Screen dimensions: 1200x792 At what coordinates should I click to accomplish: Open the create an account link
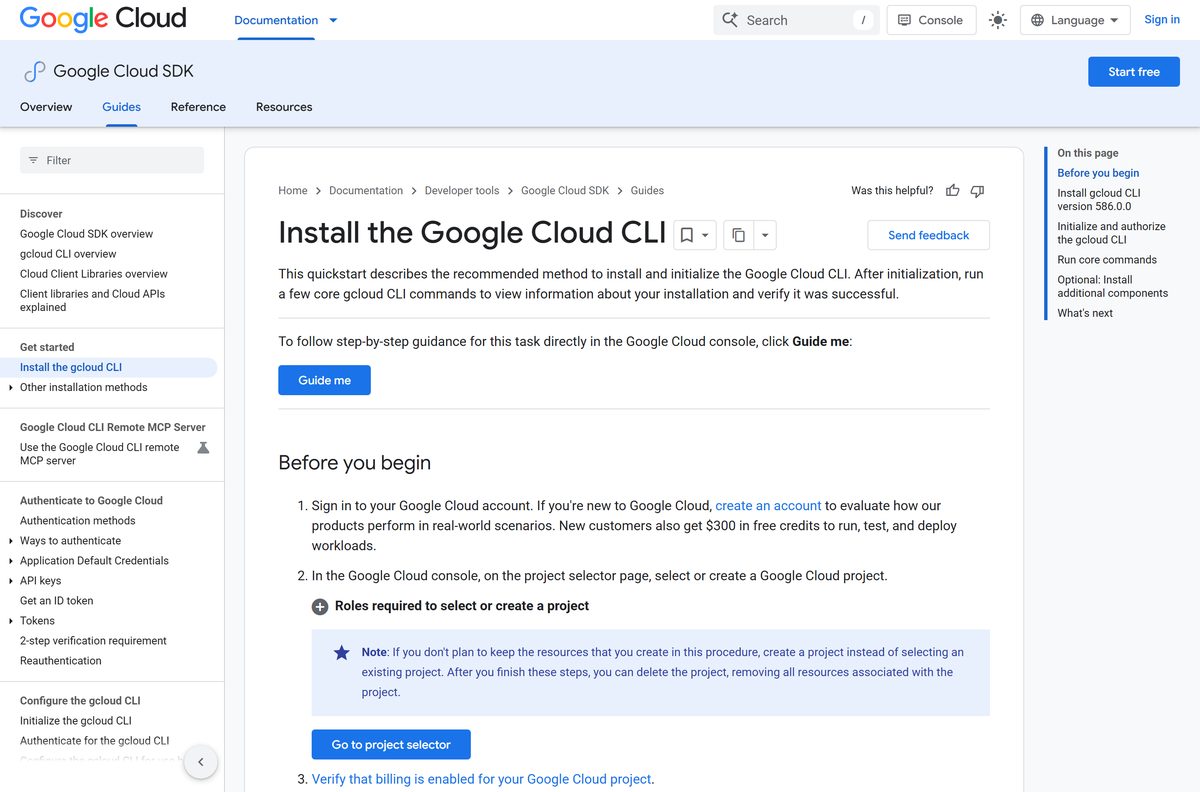[x=768, y=506]
